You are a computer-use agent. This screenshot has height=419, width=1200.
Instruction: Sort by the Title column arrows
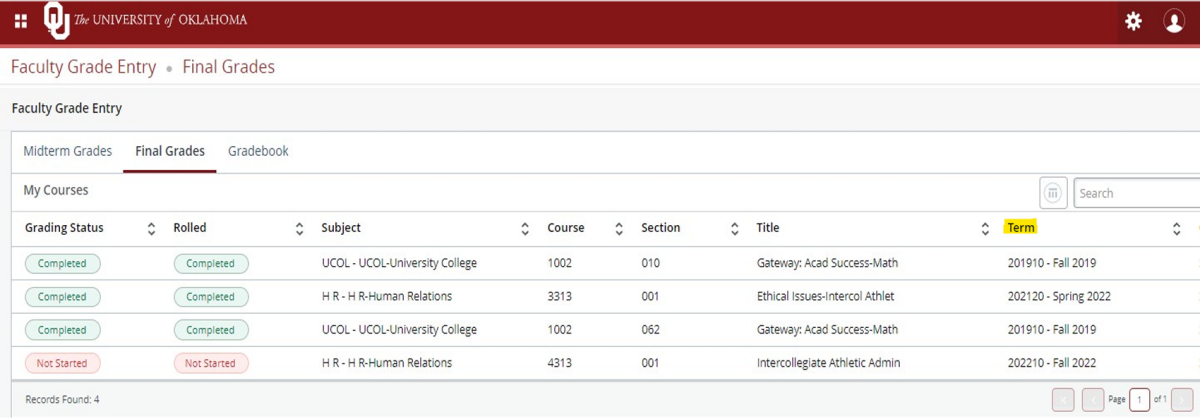click(985, 229)
